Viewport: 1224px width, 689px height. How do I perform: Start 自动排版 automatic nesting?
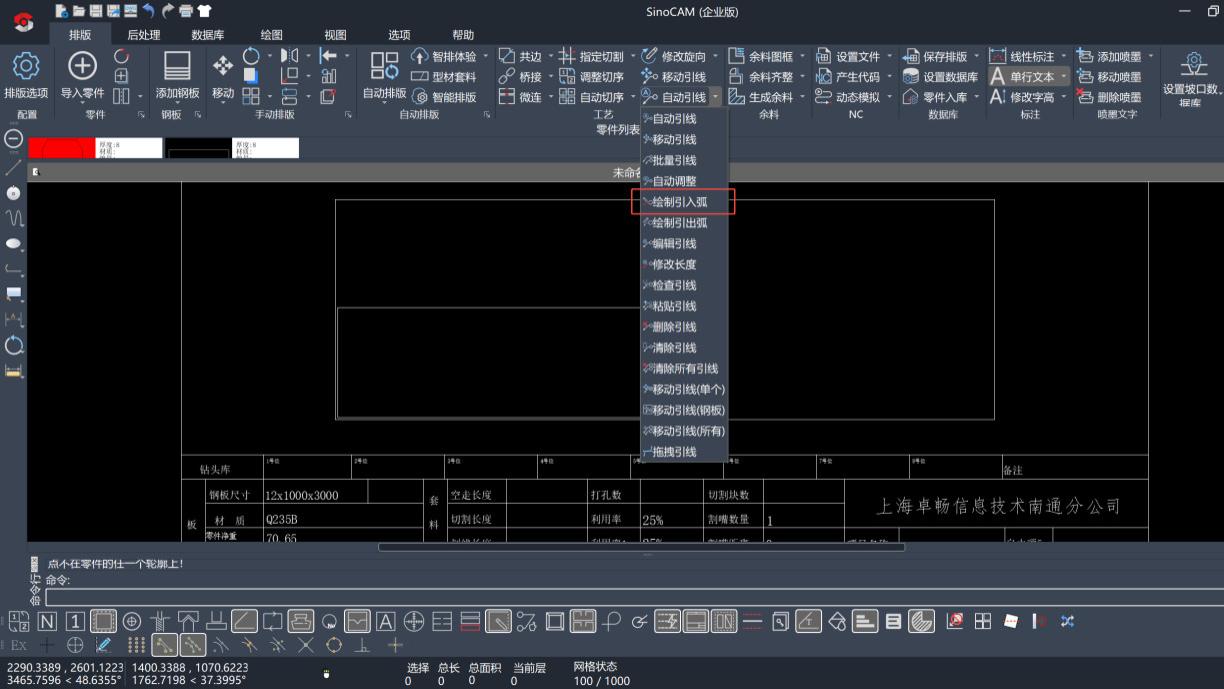click(384, 67)
